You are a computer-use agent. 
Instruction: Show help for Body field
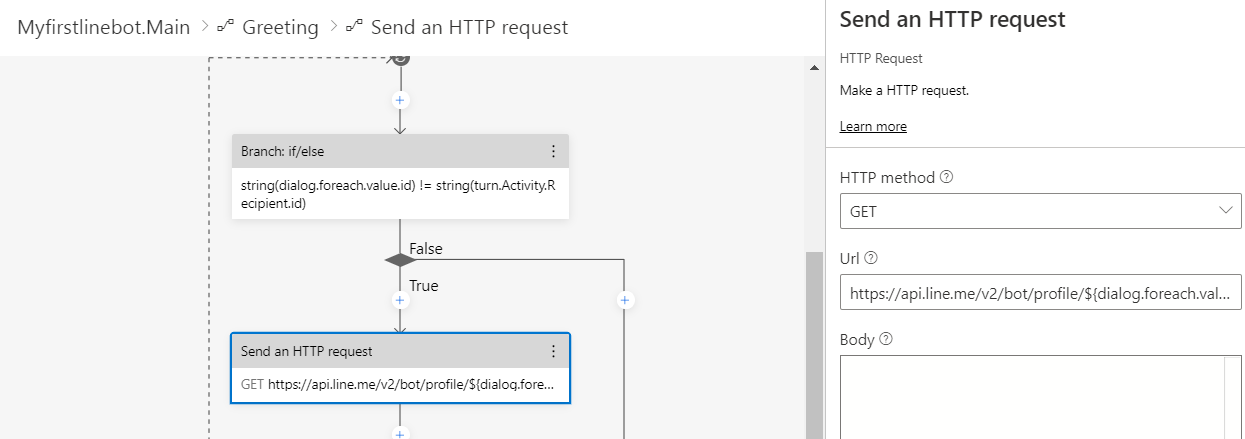click(886, 339)
